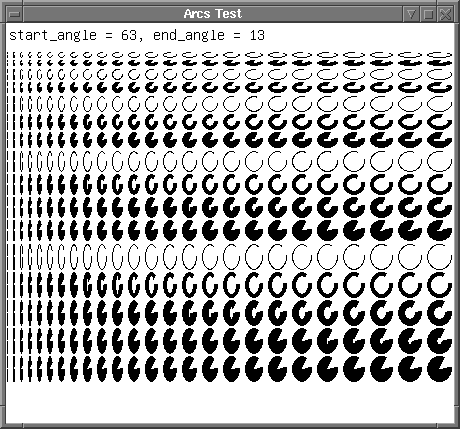Select the widest thin ellipse arc in the top-right corner

pyautogui.click(x=440, y=55)
